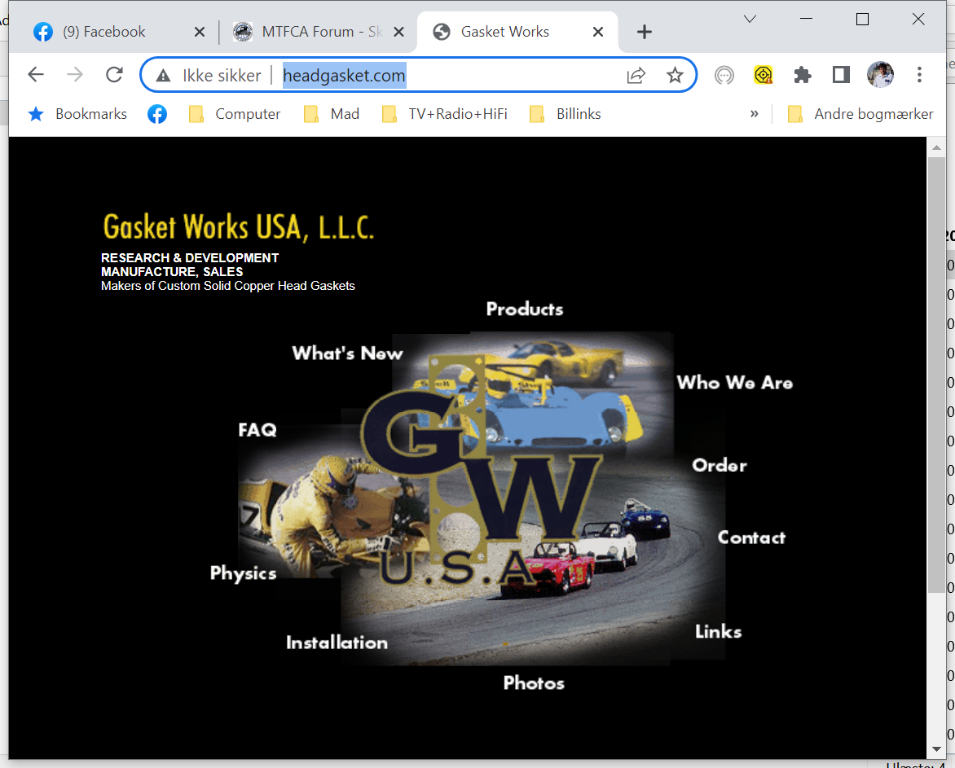Click the share page icon
The height and width of the screenshot is (768, 955).
click(636, 75)
